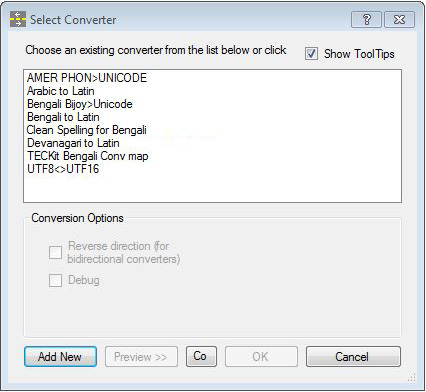Select UTF8<>UTF16 converter
Viewport: 426px width, 392px height.
coord(63,169)
